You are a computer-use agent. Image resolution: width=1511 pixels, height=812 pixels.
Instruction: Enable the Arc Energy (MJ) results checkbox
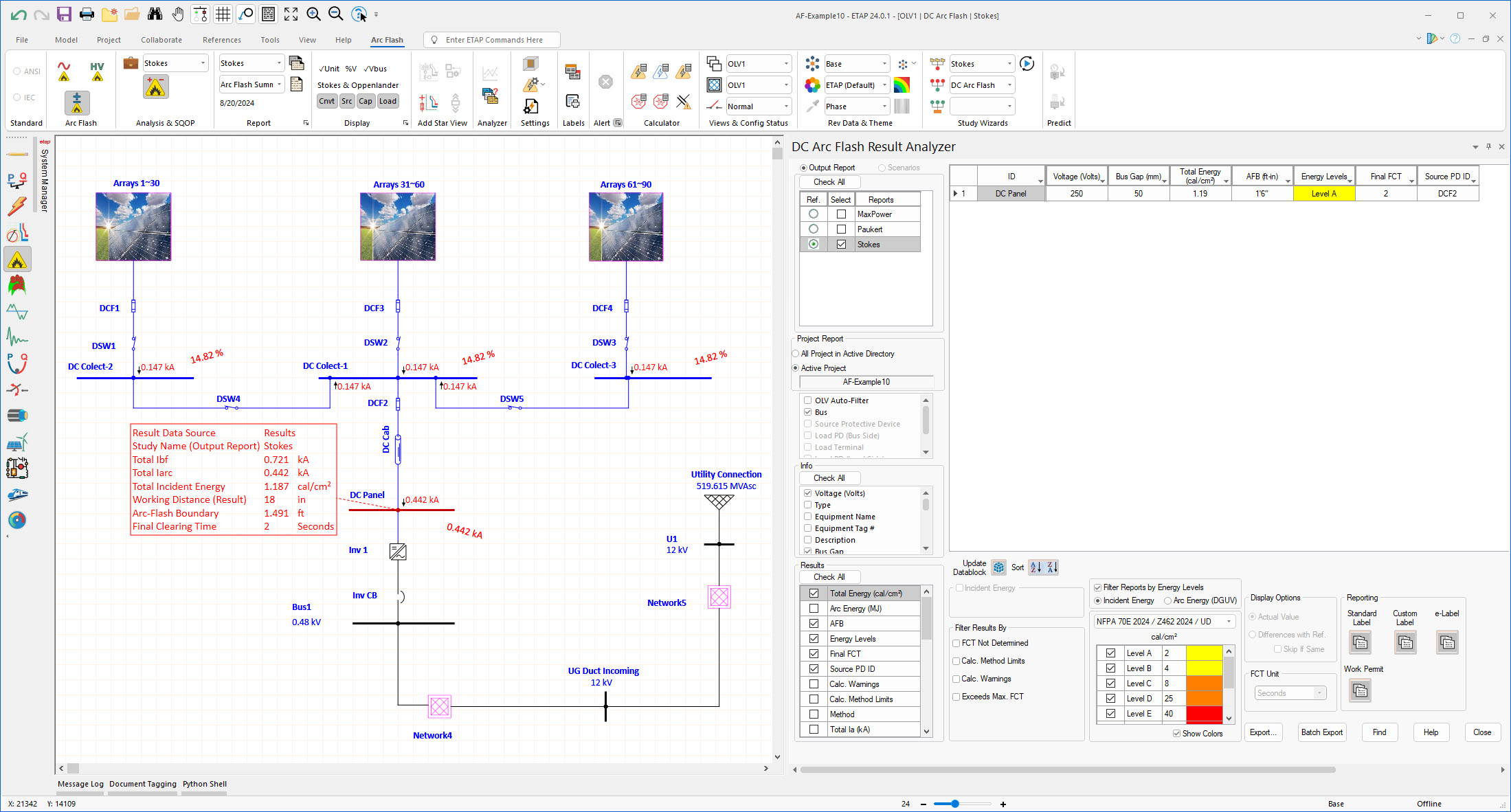click(x=814, y=608)
